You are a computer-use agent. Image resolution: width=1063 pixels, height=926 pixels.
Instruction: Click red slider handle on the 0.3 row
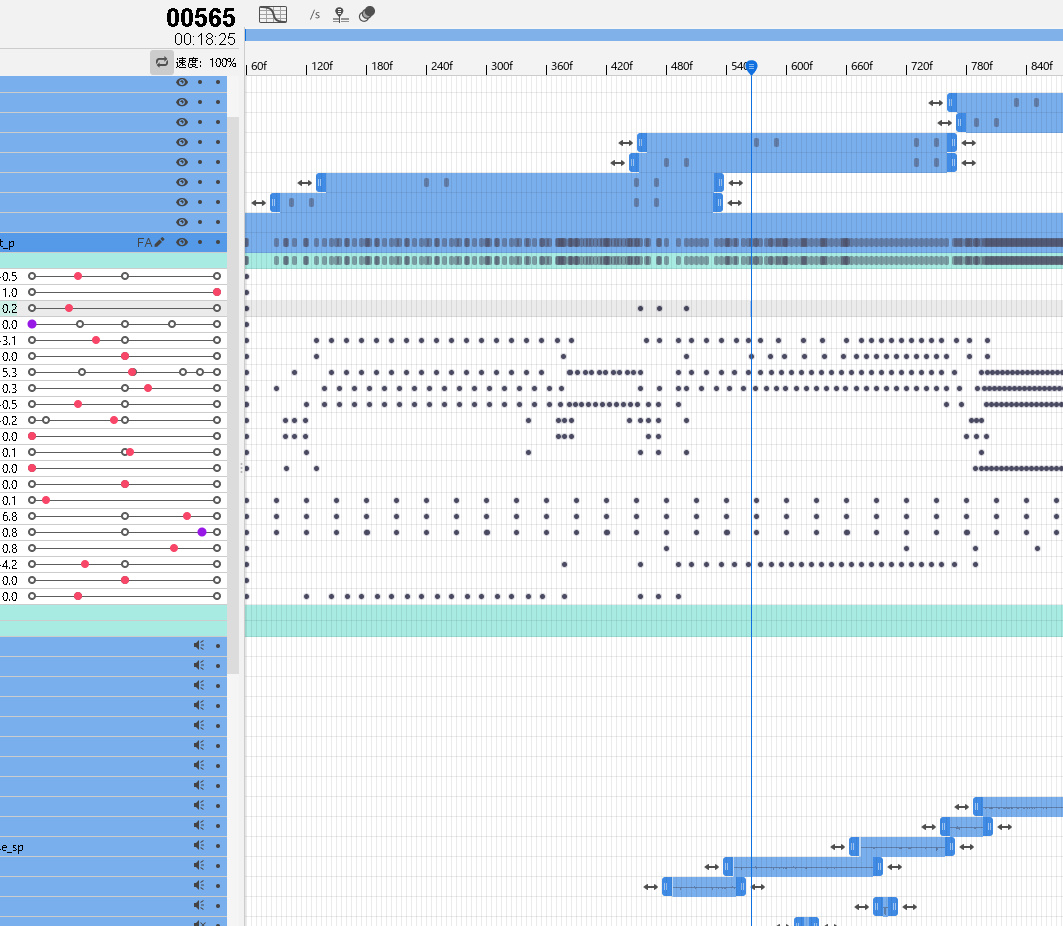148,388
